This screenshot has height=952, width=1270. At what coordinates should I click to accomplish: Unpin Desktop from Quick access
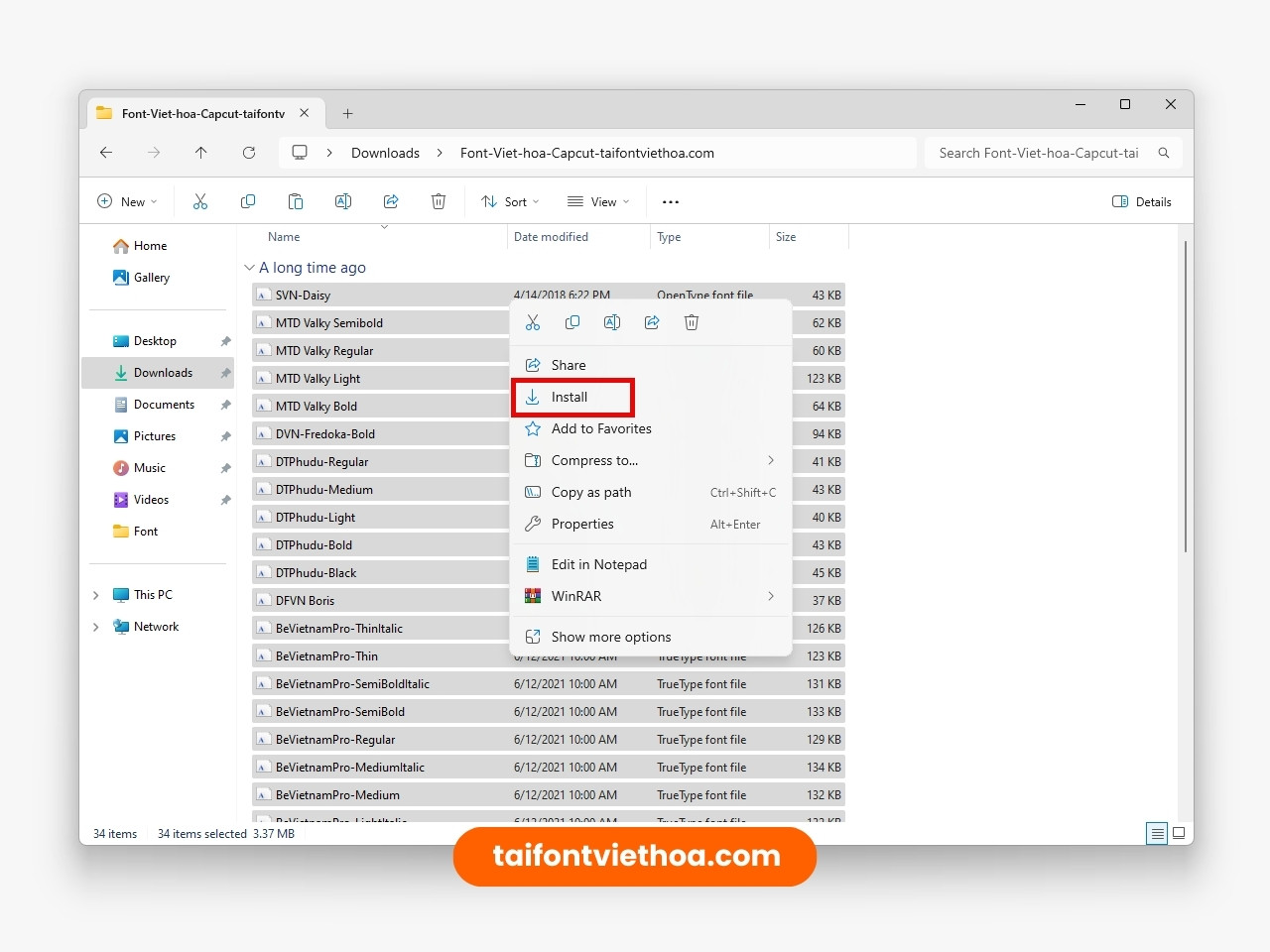[x=225, y=341]
